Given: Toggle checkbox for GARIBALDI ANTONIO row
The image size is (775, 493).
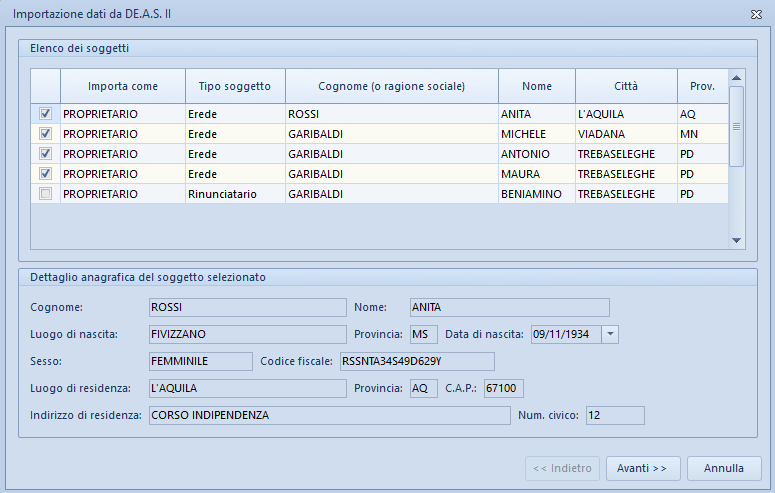Looking at the screenshot, I should coord(45,154).
